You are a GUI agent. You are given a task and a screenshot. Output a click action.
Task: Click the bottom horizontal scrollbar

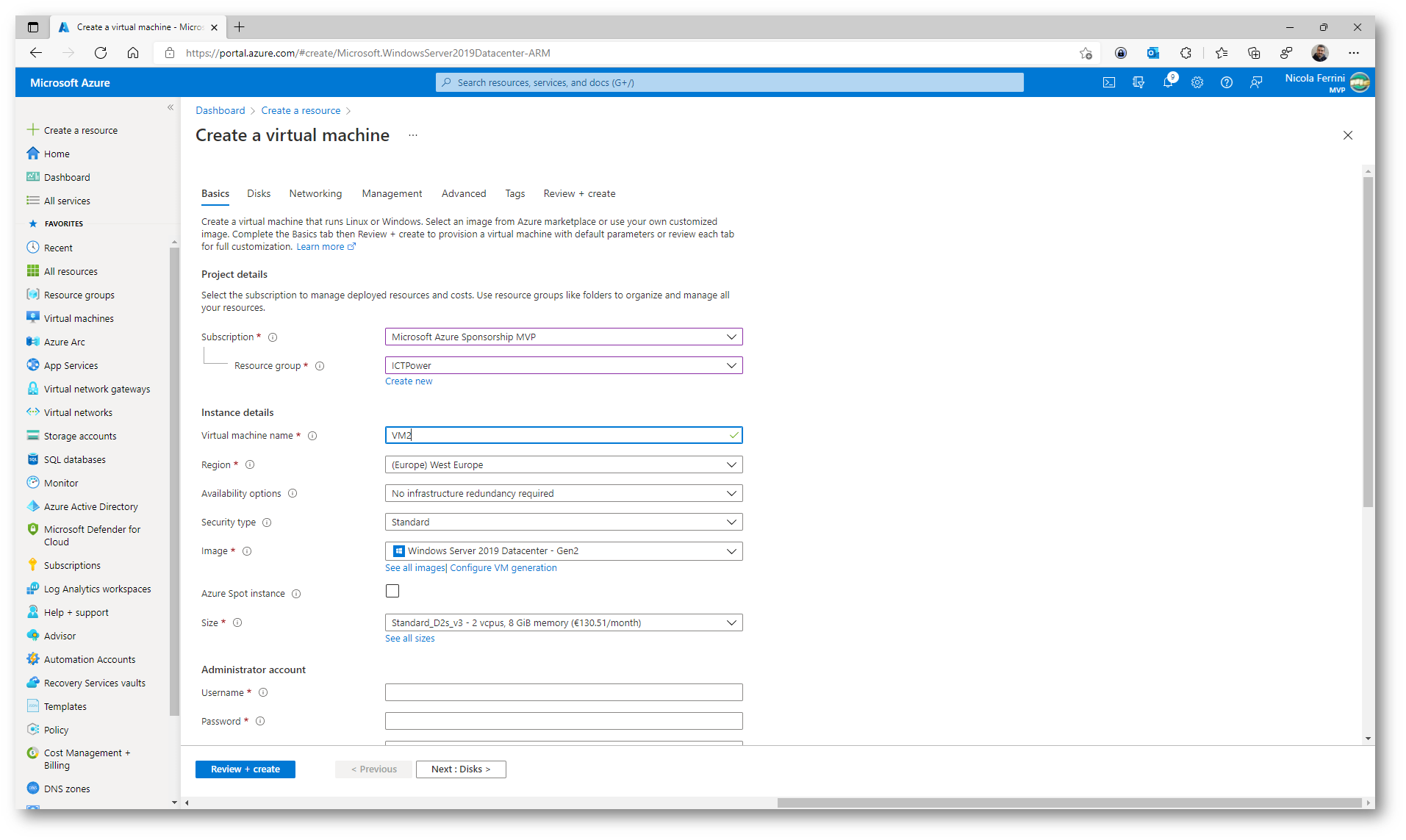[x=1069, y=803]
